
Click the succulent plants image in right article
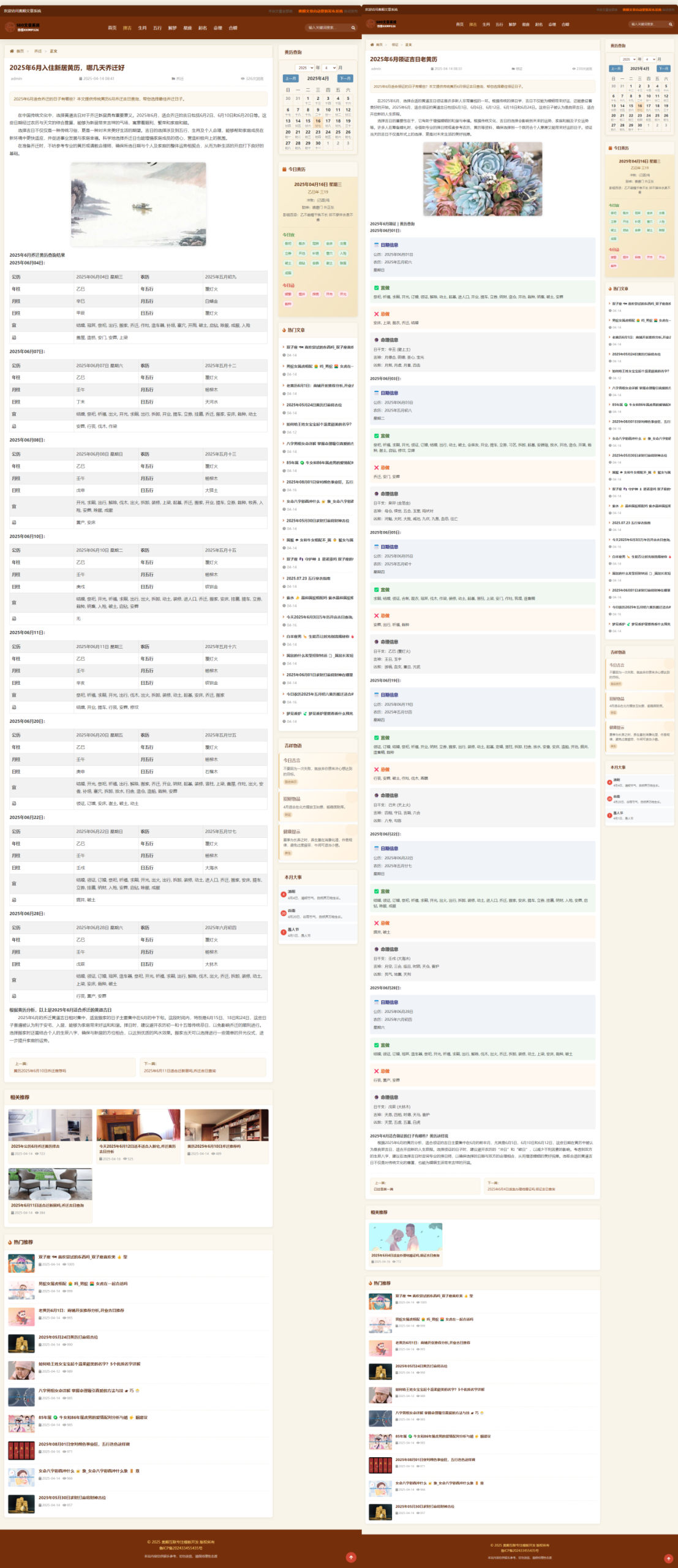click(x=482, y=179)
